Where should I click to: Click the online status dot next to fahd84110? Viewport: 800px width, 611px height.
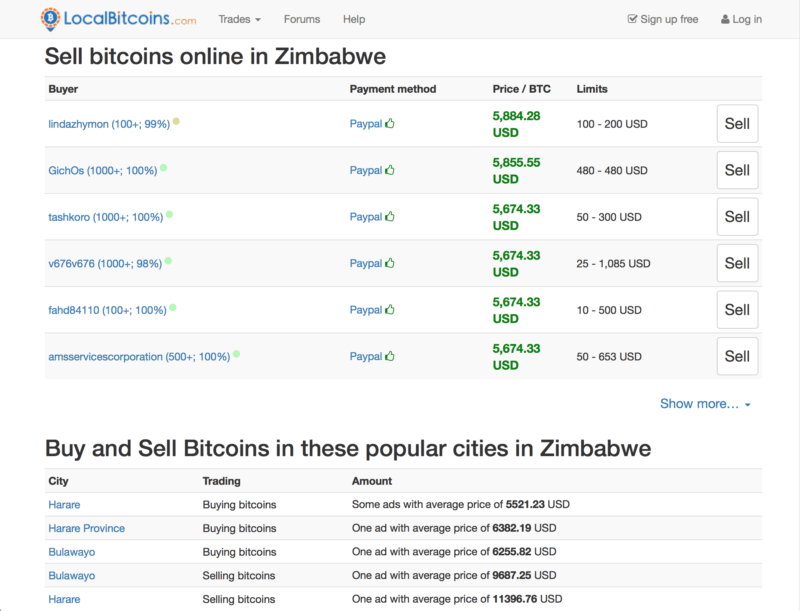[x=172, y=308]
